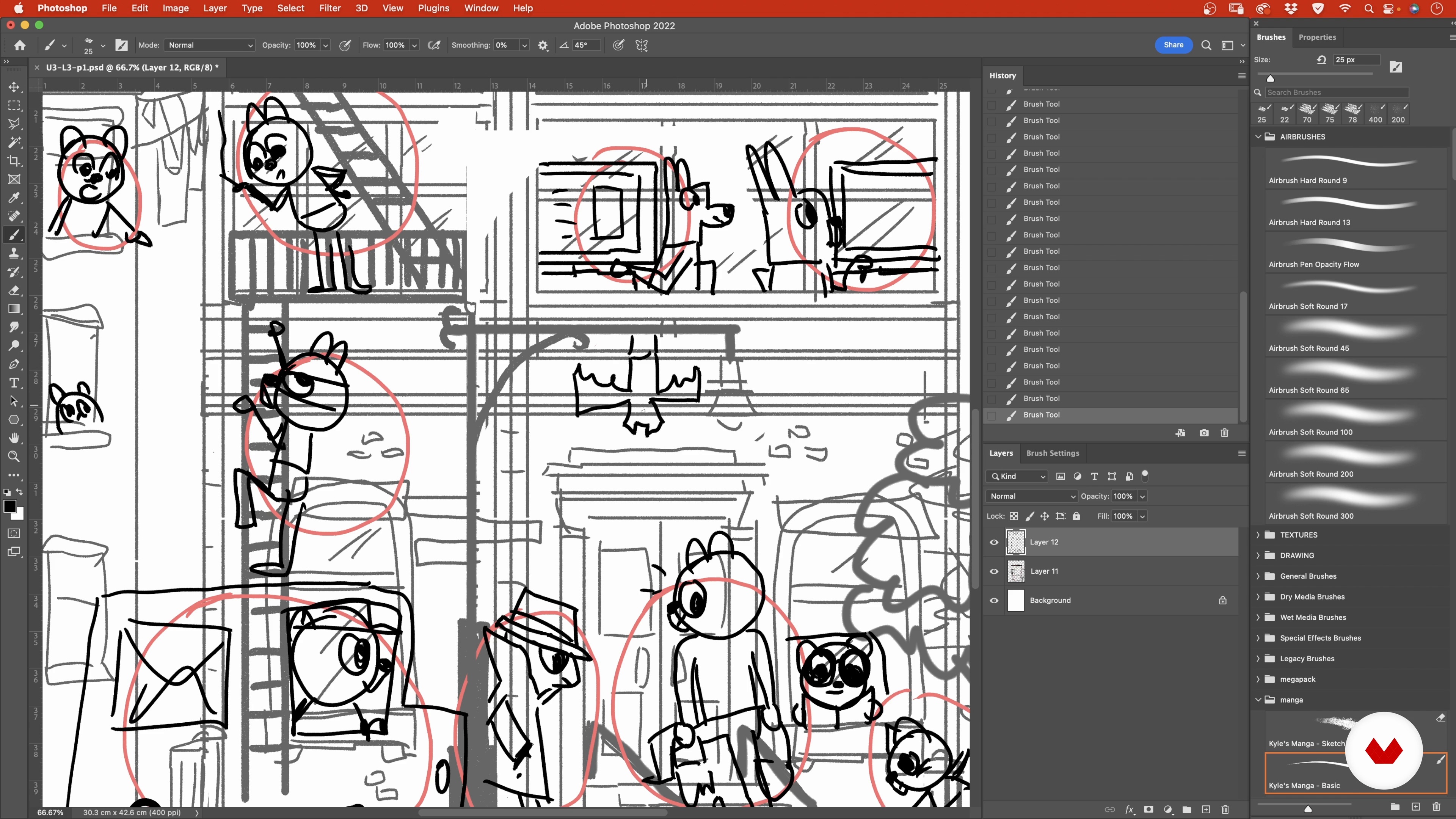
Task: Open the Window menu
Action: [481, 8]
